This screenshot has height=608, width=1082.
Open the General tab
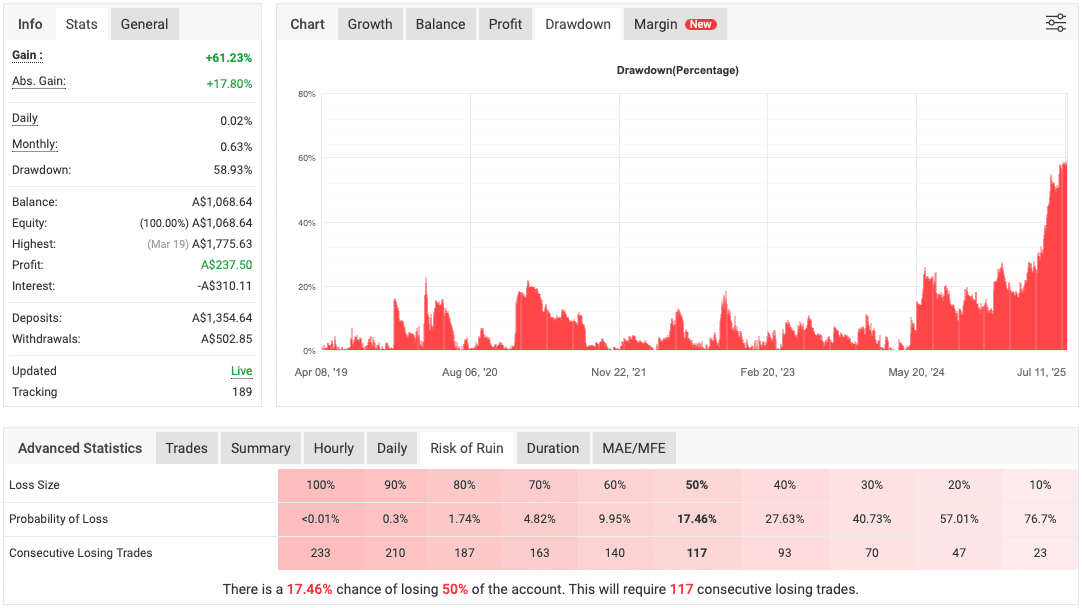tap(144, 23)
